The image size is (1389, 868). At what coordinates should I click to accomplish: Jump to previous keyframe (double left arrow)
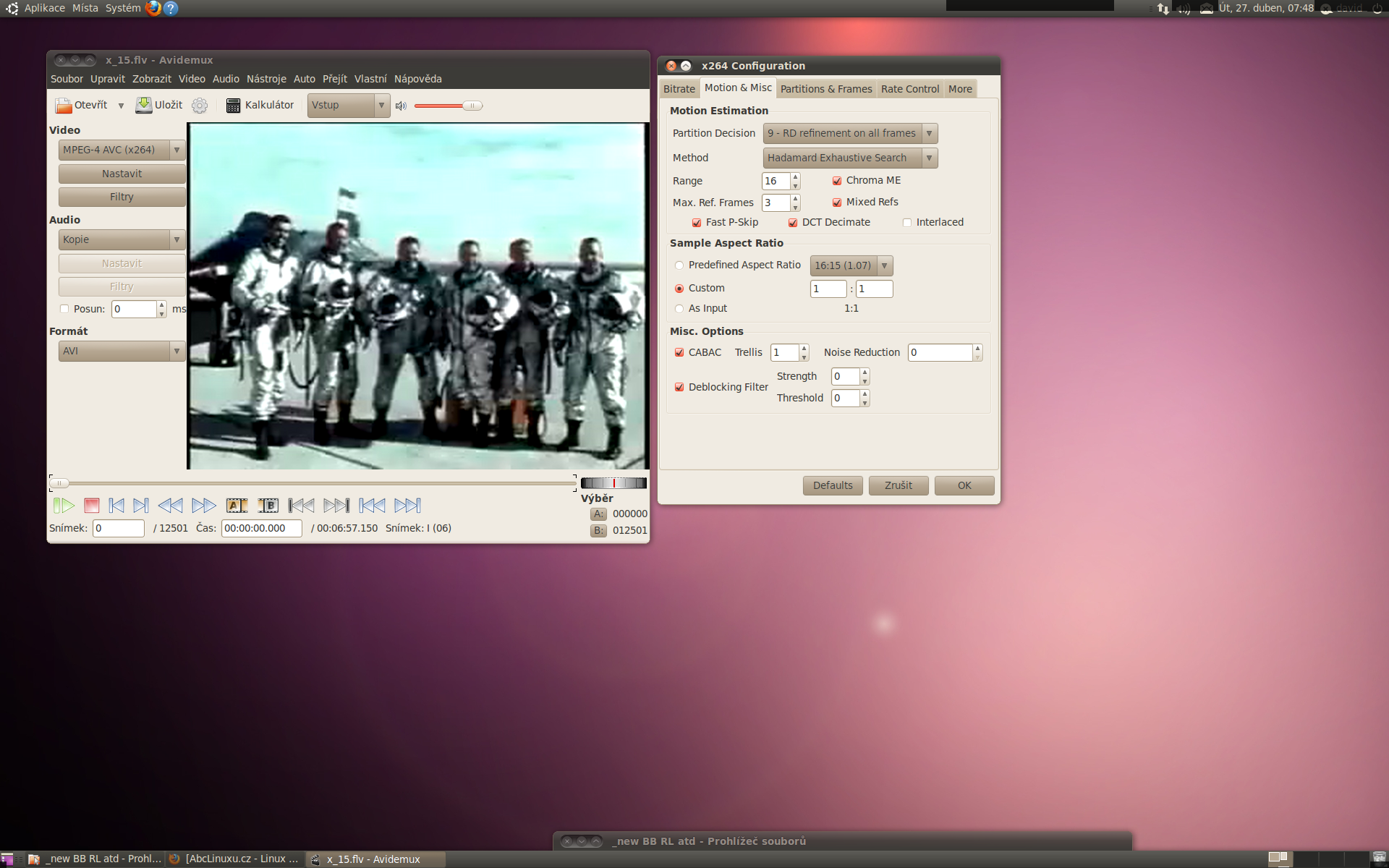click(170, 506)
